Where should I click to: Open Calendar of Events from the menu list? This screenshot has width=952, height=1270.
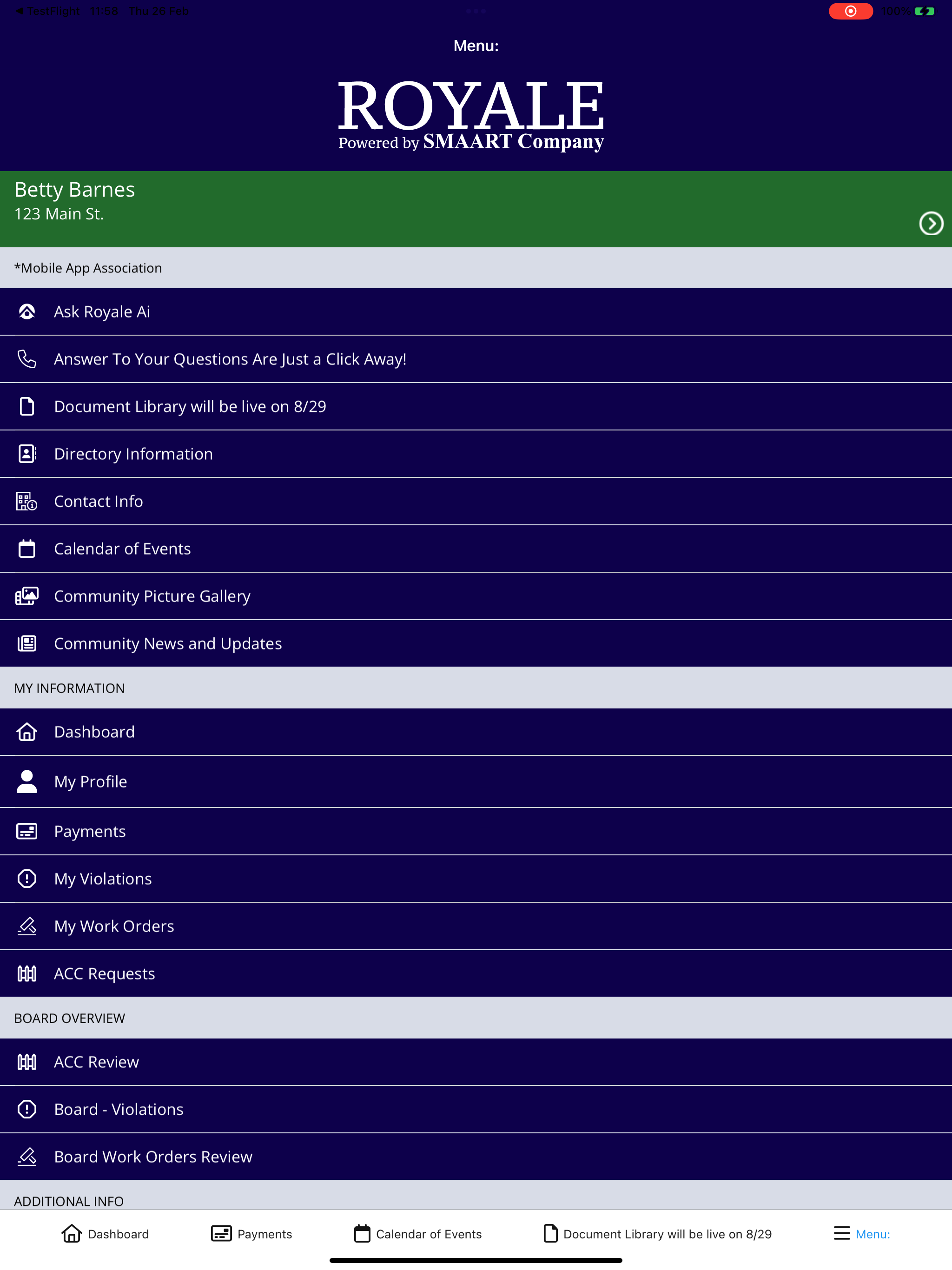point(476,549)
